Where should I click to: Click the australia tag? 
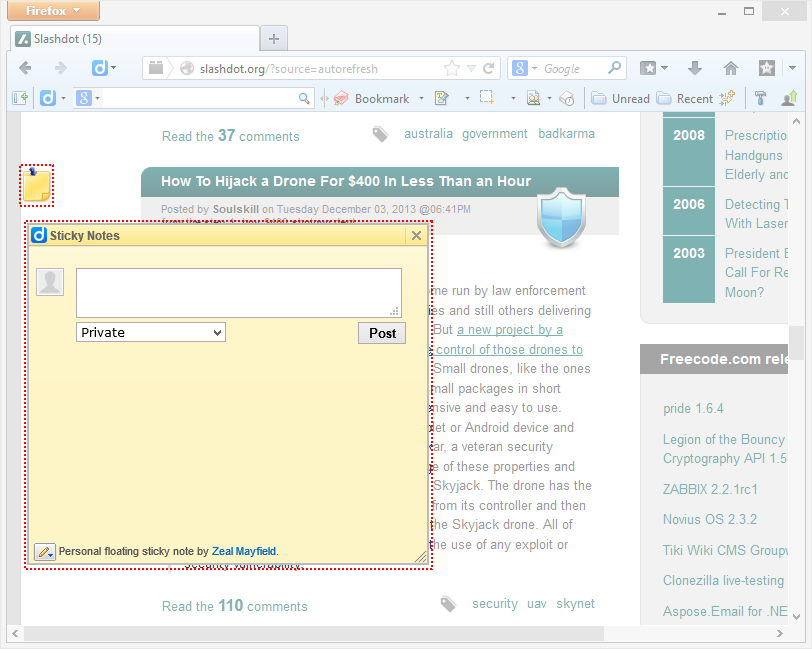(428, 134)
